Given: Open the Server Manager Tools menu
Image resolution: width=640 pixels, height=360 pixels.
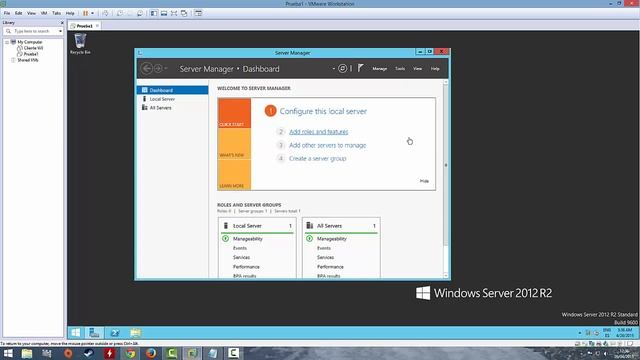Looking at the screenshot, I should click(400, 69).
